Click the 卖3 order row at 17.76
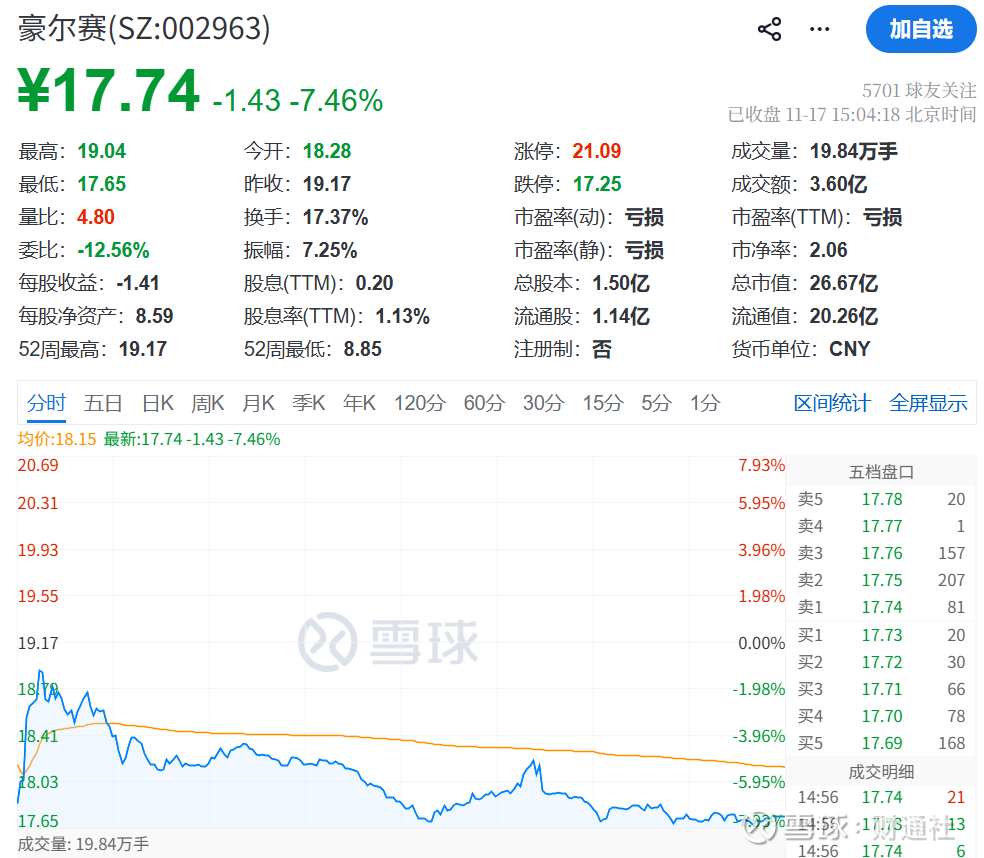Screen dimensions: 984x858 point(881,553)
